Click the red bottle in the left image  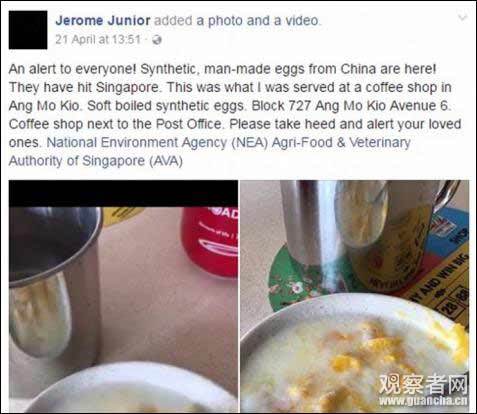[210, 242]
